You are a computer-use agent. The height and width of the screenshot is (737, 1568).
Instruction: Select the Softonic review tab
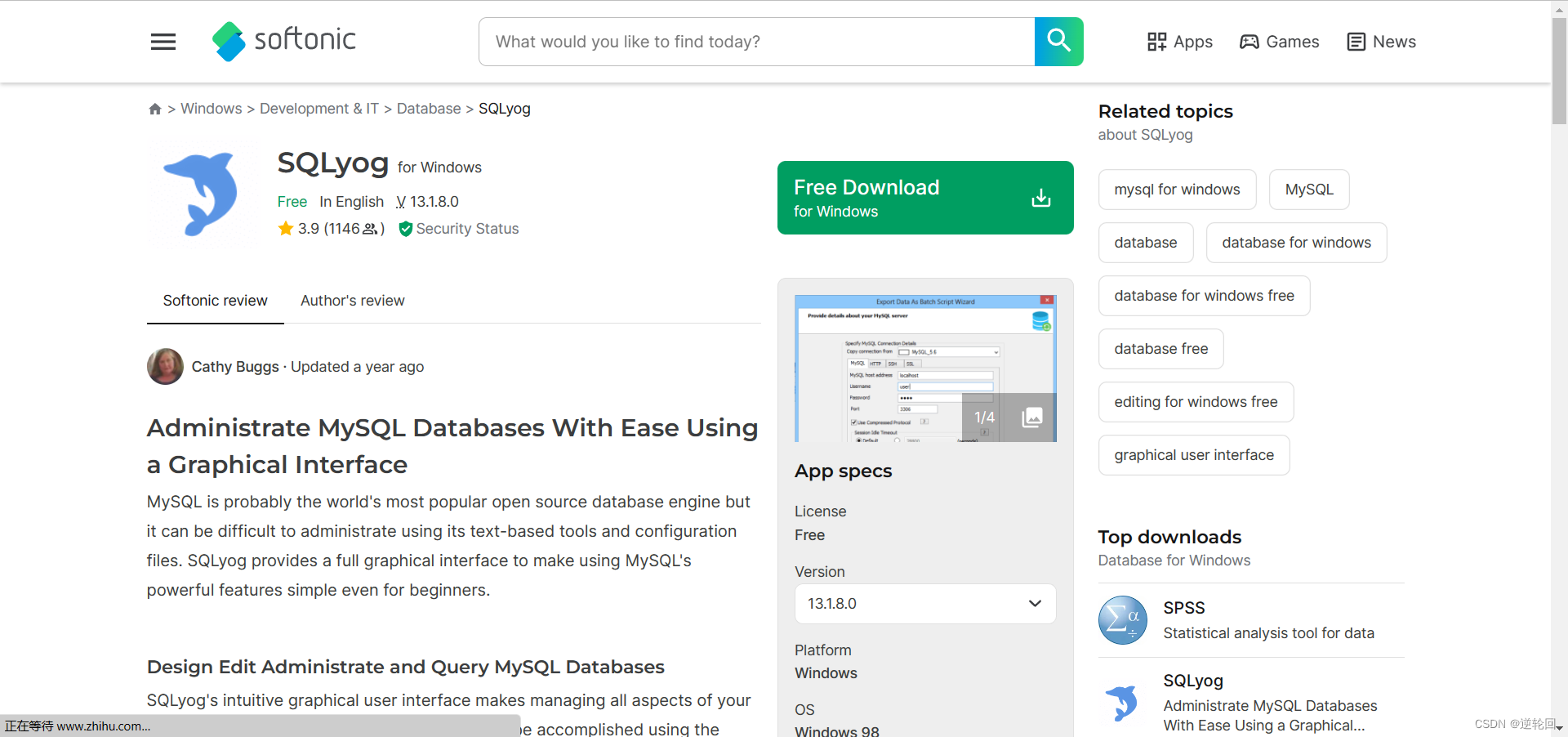(215, 301)
